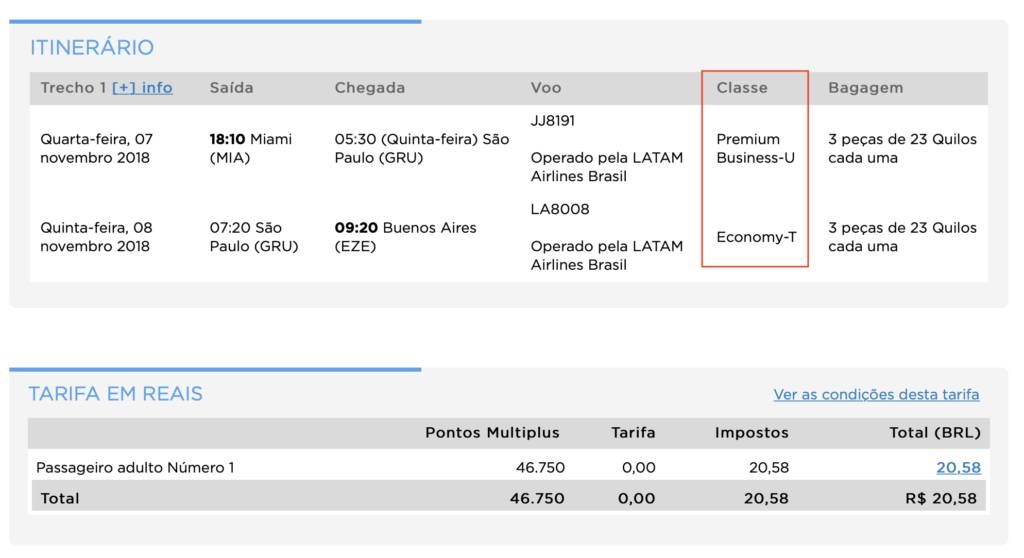Select the Passageiro adulto Número 1 row
1024x558 pixels.
(509, 467)
